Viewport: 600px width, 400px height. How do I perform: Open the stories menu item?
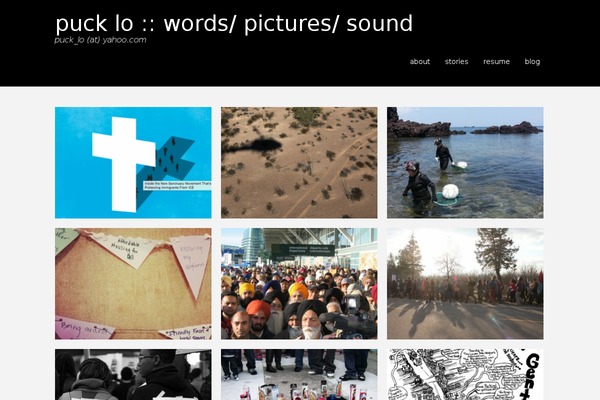pos(457,62)
